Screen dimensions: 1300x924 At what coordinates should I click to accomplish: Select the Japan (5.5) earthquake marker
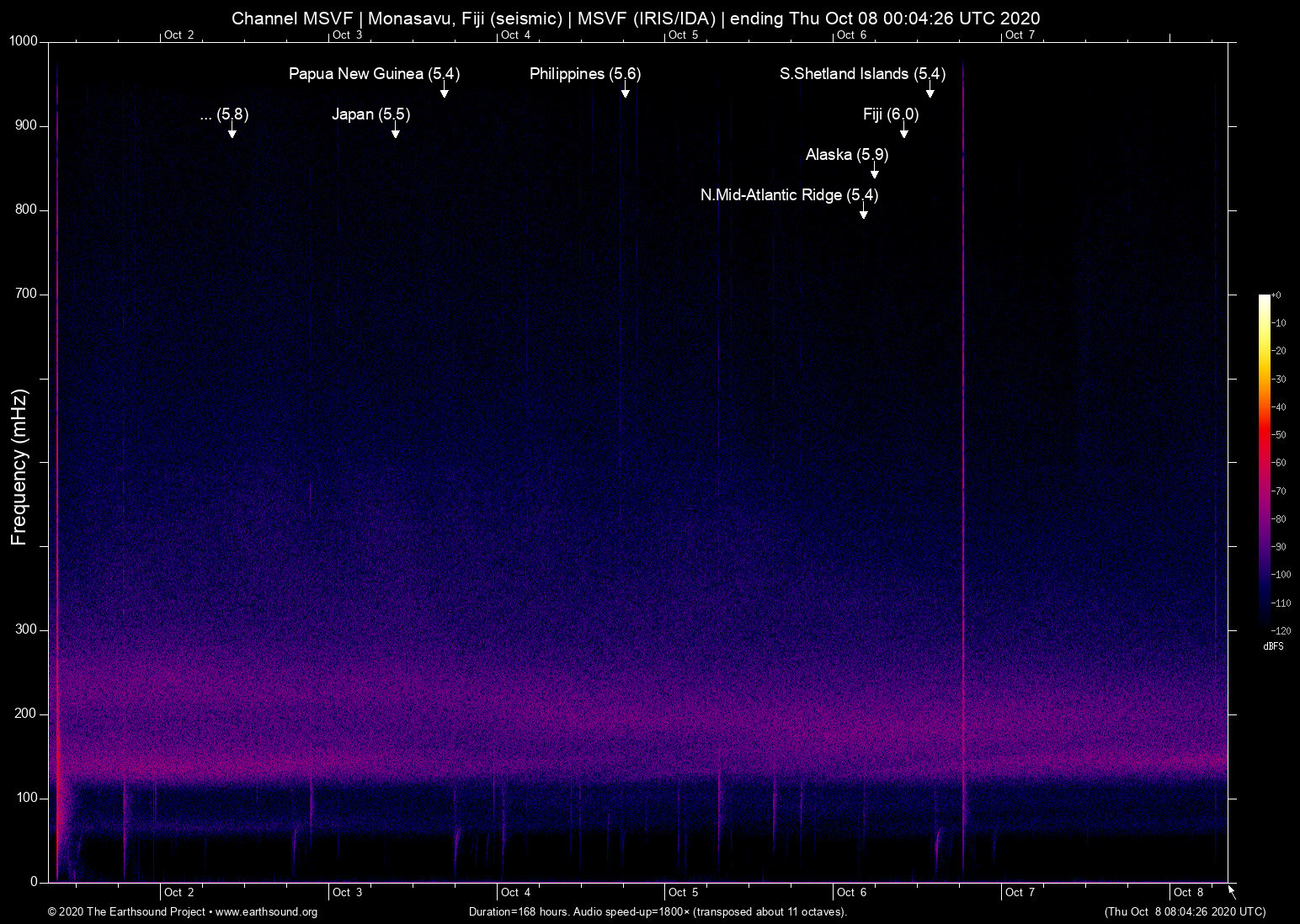370,114
